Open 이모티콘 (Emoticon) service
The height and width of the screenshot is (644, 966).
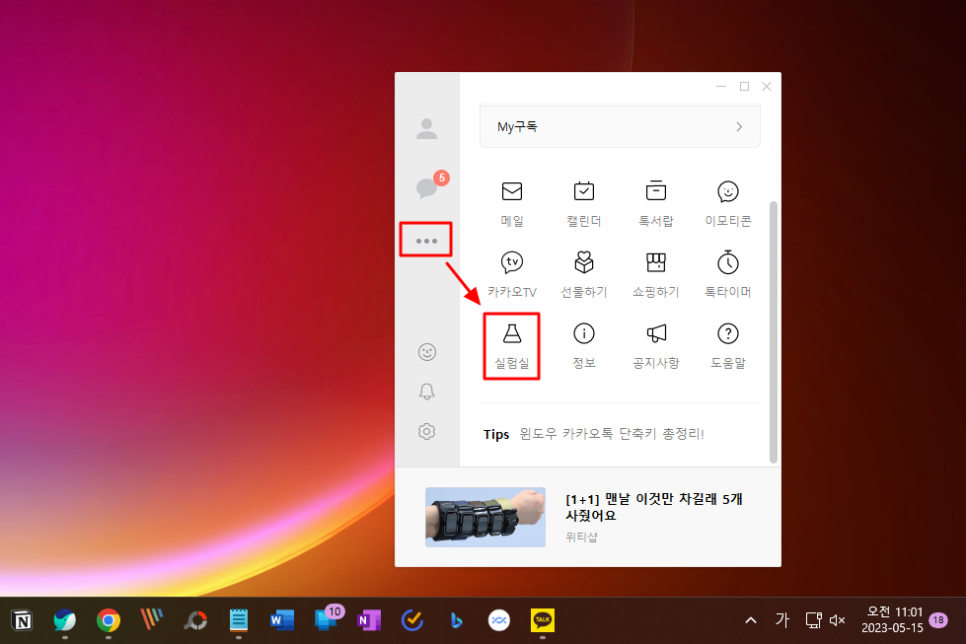728,204
